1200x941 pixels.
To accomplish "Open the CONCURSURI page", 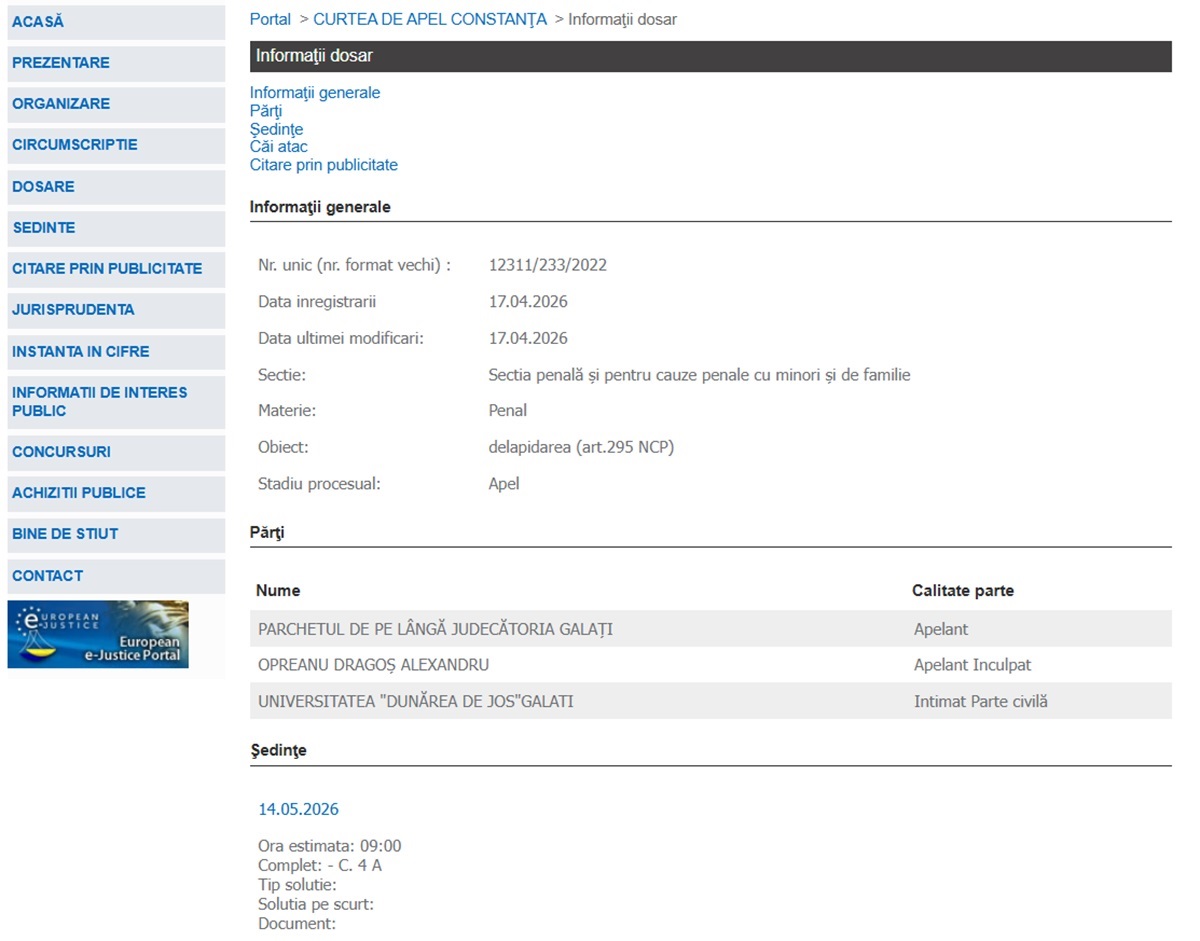I will coord(116,452).
